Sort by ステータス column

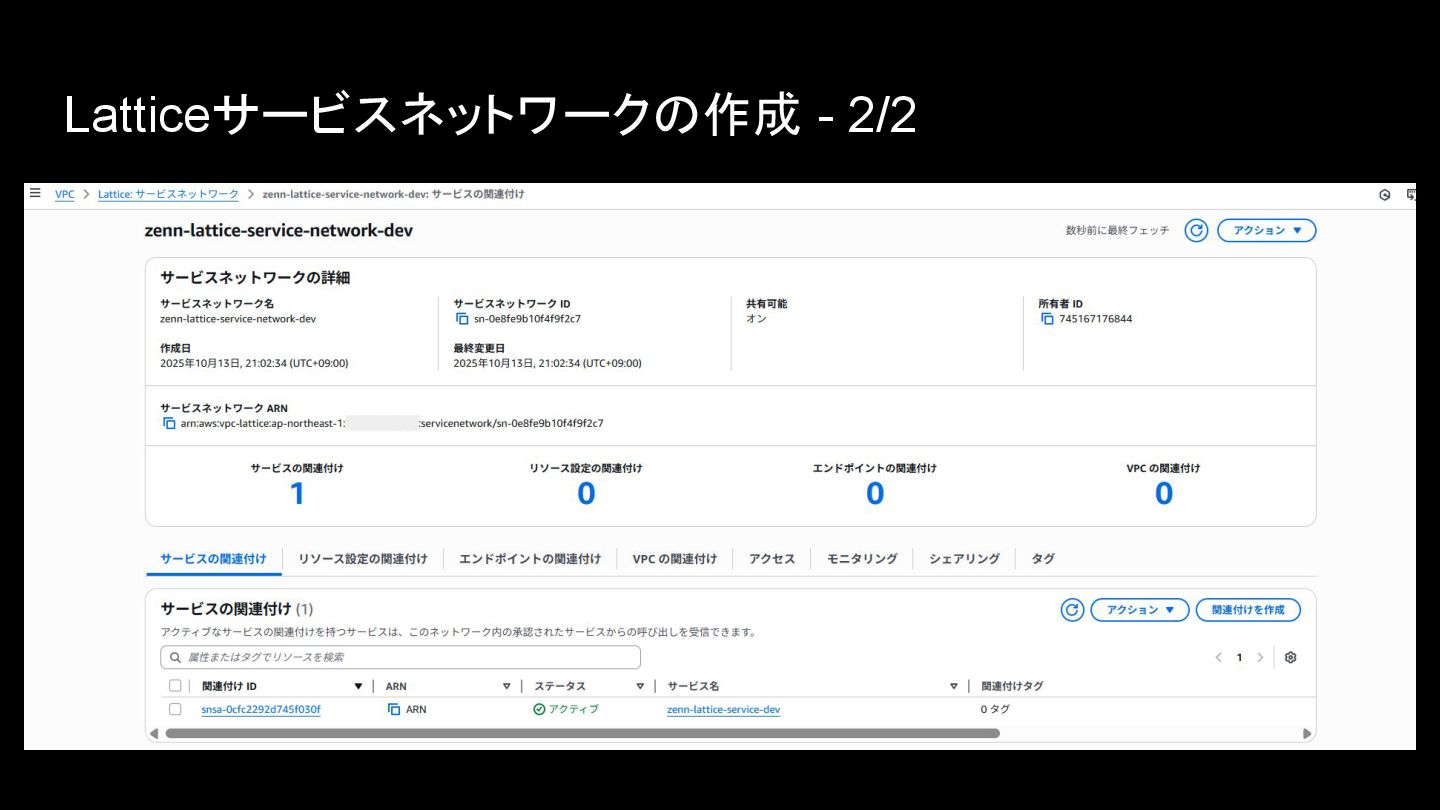(x=640, y=686)
